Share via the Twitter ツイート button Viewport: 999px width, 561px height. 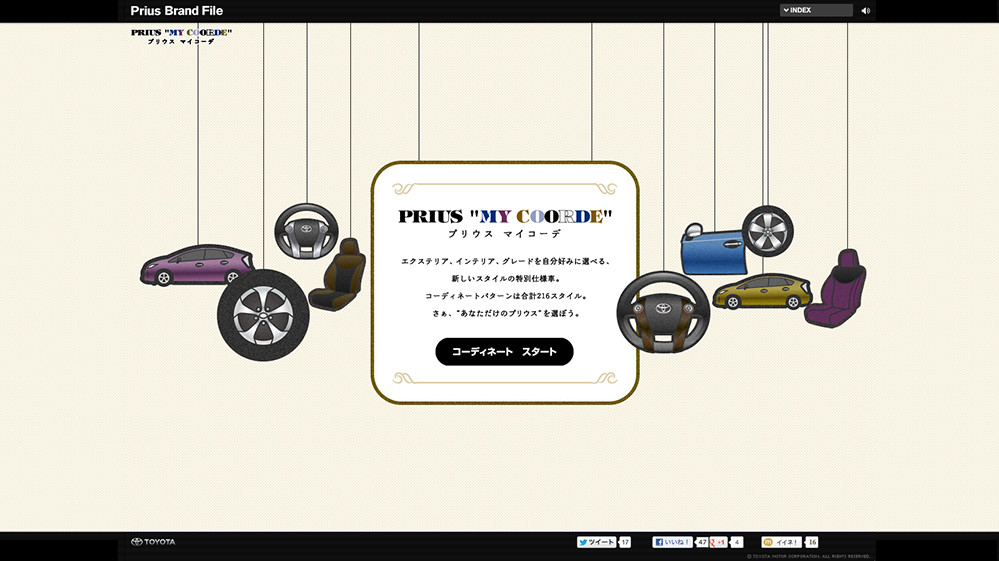[596, 542]
